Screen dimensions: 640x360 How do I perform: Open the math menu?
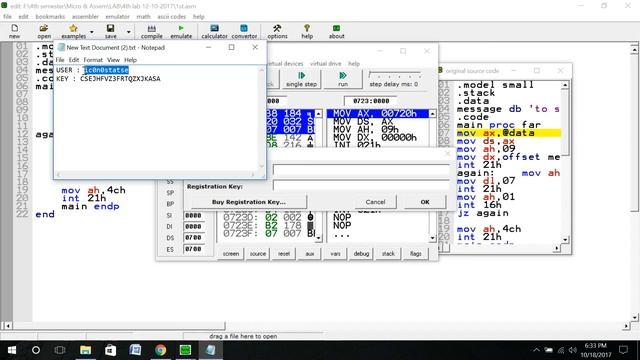coord(143,16)
